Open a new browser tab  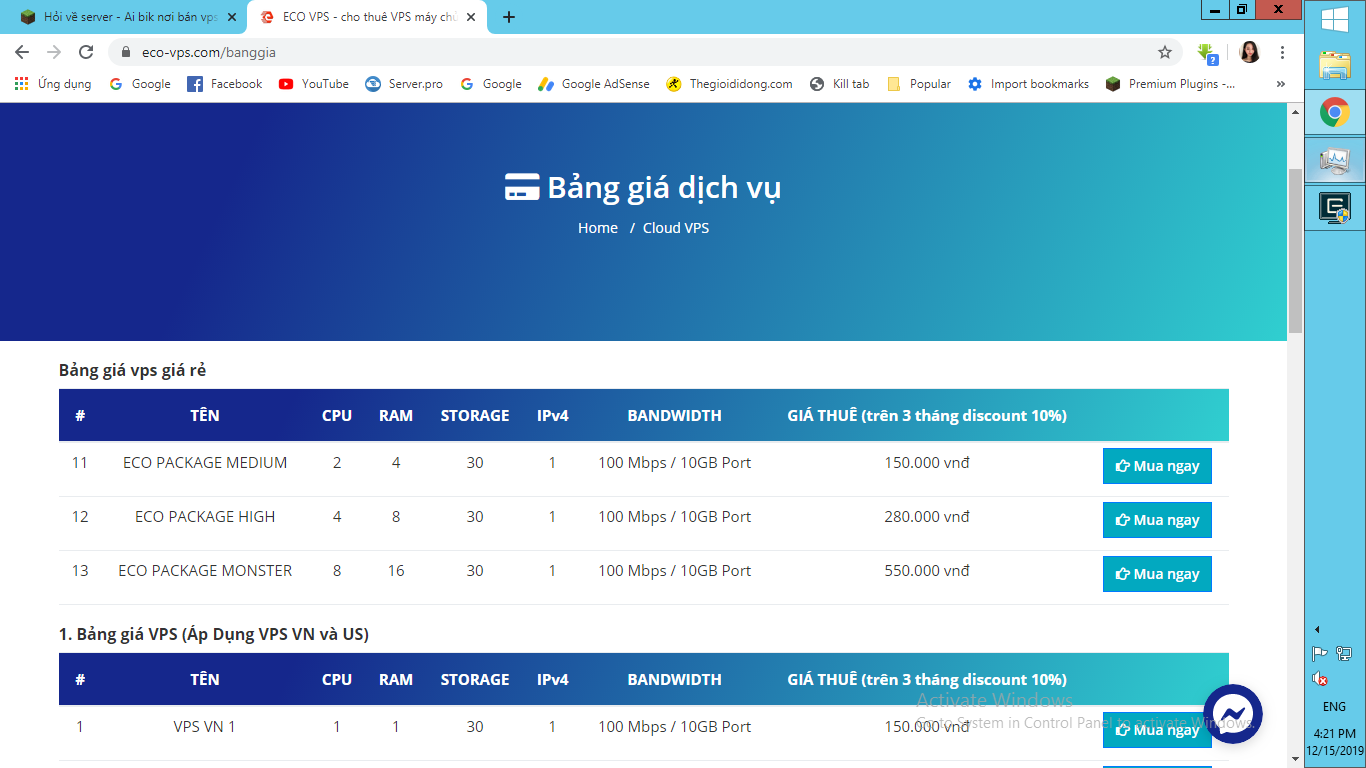(509, 17)
